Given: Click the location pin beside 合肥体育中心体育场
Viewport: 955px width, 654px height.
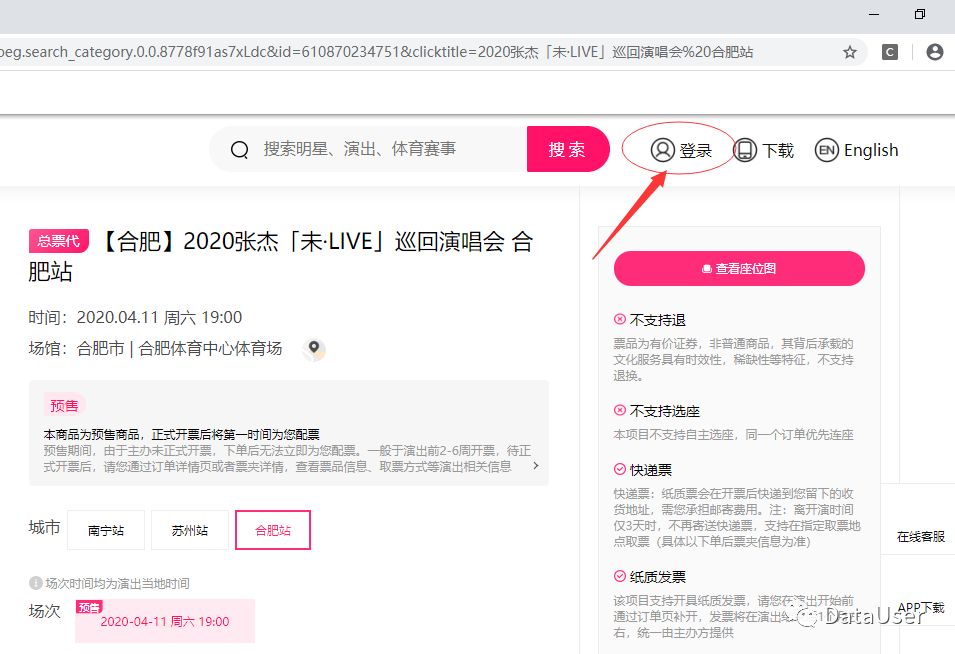Looking at the screenshot, I should coord(314,350).
